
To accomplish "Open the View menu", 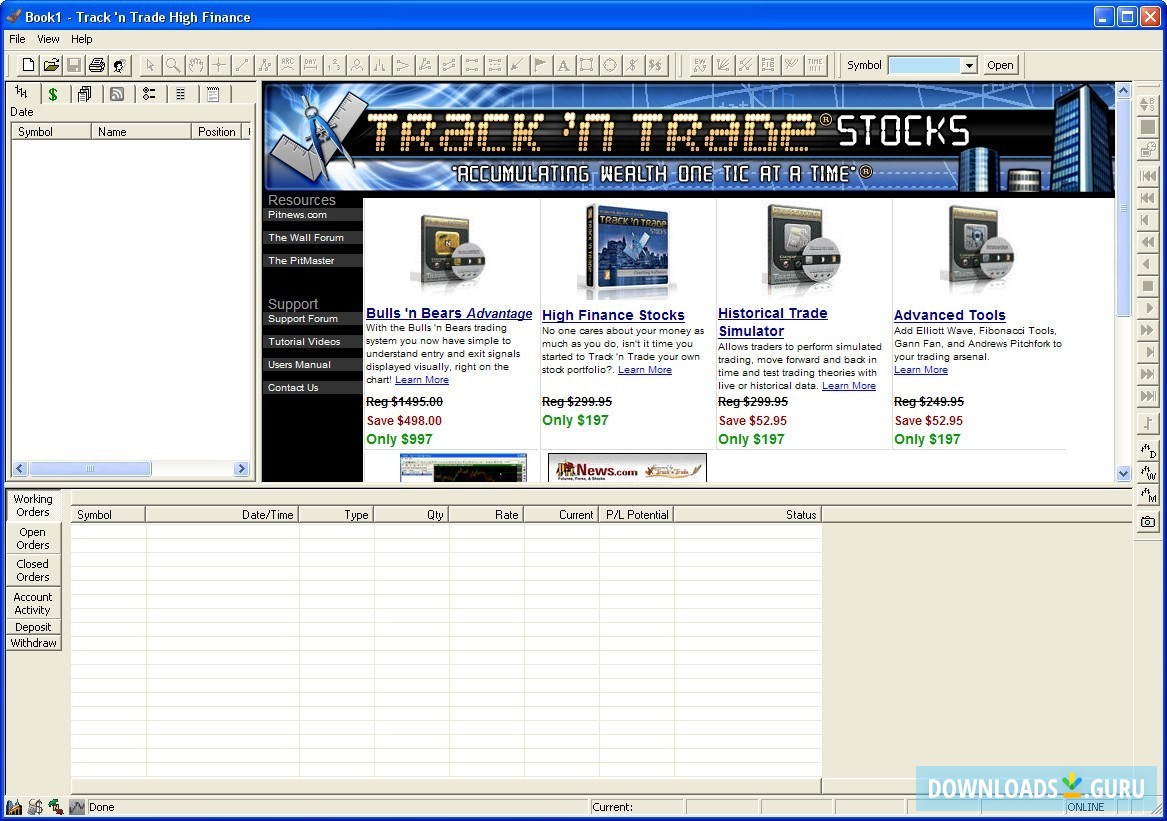I will pyautogui.click(x=48, y=39).
